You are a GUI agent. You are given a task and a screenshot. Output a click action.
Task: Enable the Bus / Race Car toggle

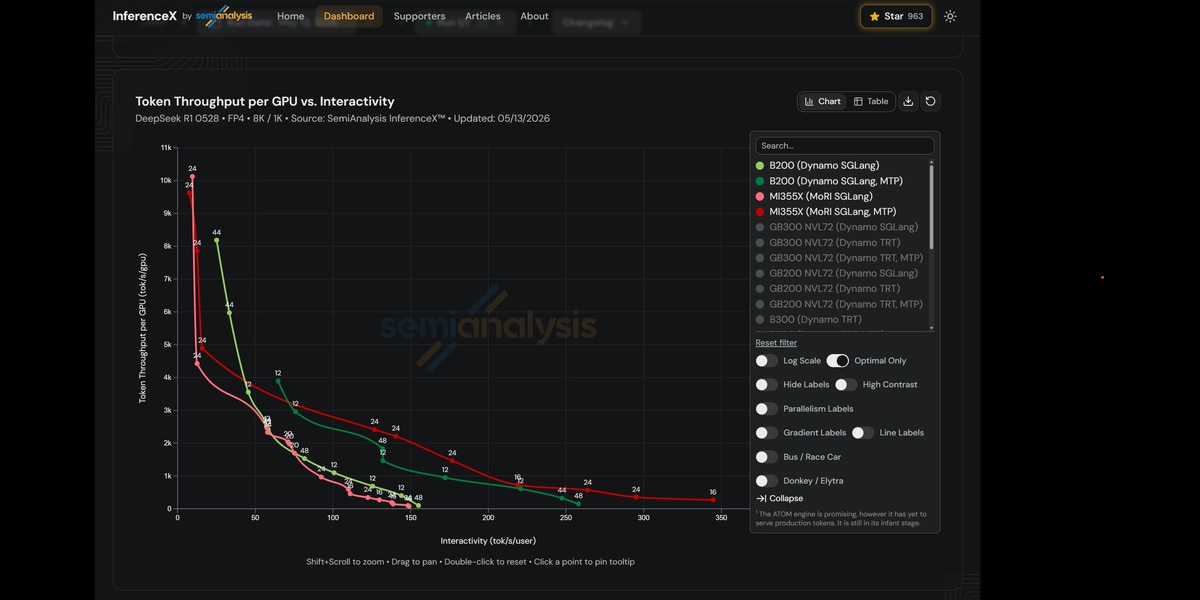(767, 457)
